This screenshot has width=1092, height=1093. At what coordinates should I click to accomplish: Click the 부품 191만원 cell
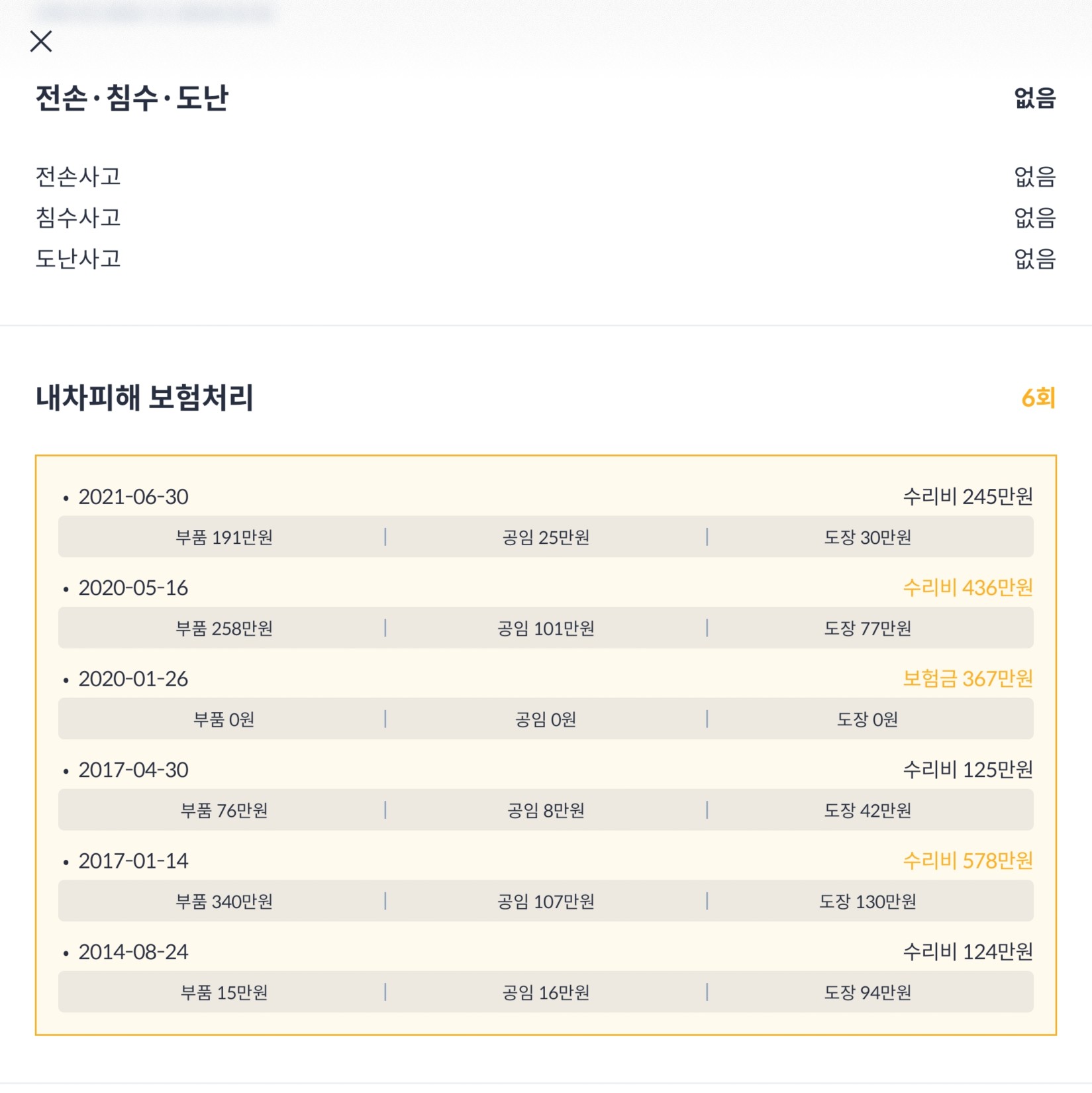click(x=224, y=537)
